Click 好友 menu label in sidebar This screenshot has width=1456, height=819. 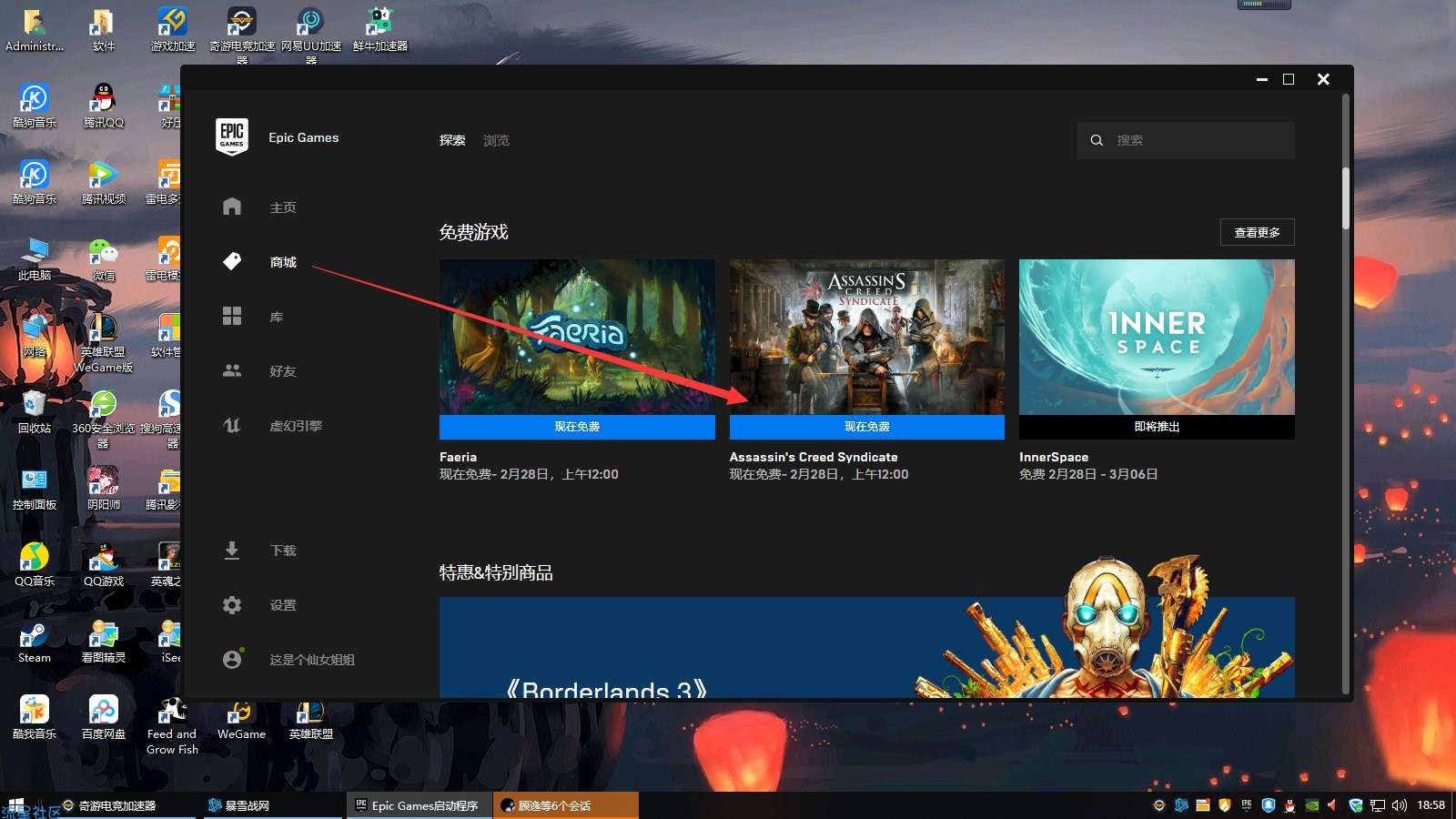tap(283, 371)
